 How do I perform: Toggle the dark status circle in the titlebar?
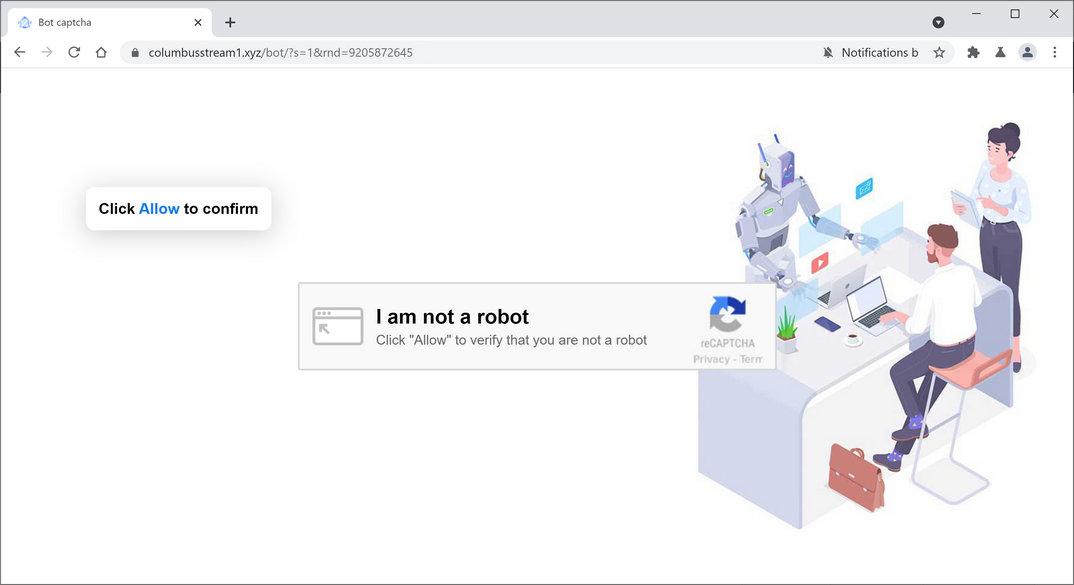(x=937, y=21)
